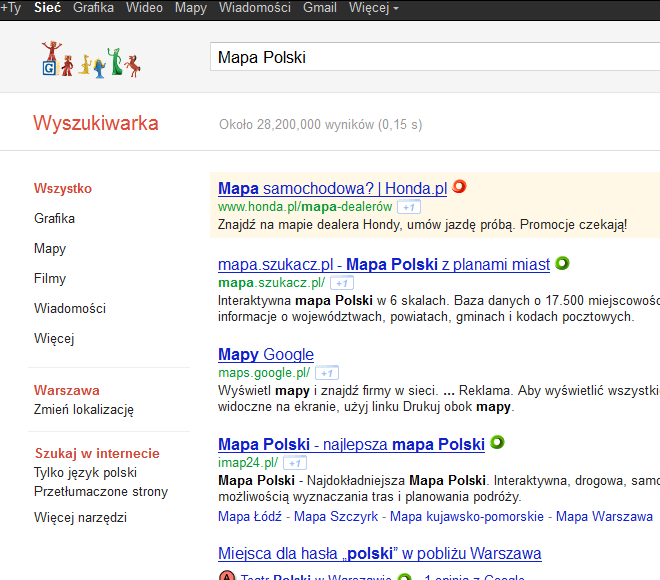The height and width of the screenshot is (580, 660).
Task: Switch to Wideo in the top bar
Action: [144, 8]
